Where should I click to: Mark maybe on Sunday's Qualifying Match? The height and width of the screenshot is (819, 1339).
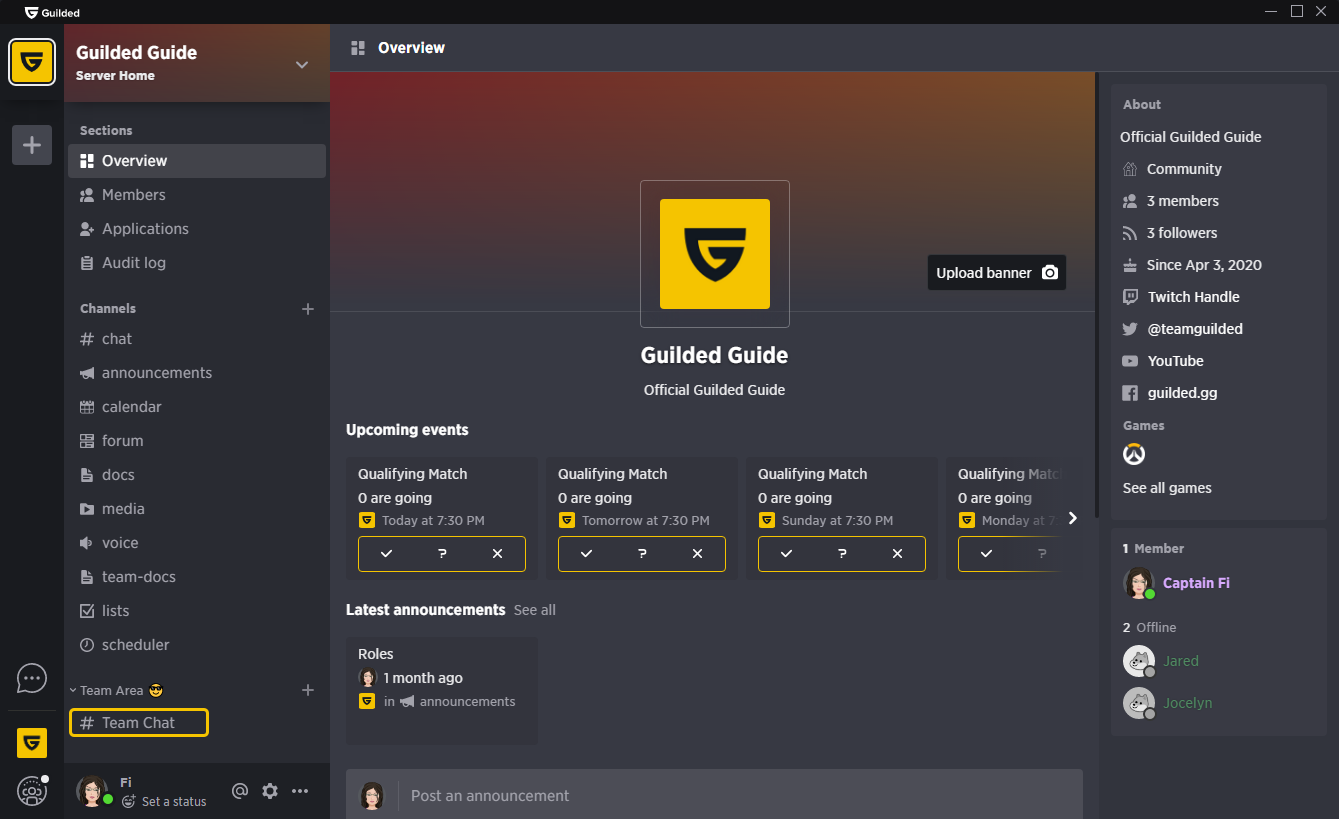point(842,554)
